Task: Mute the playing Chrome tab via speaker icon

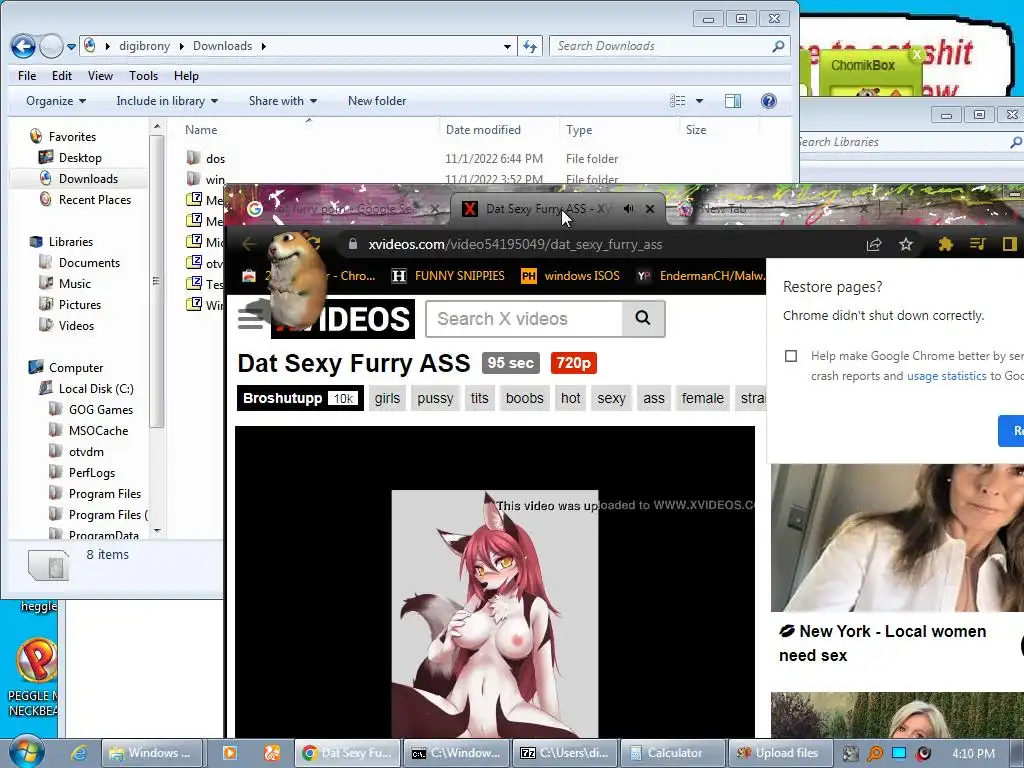Action: click(x=628, y=208)
